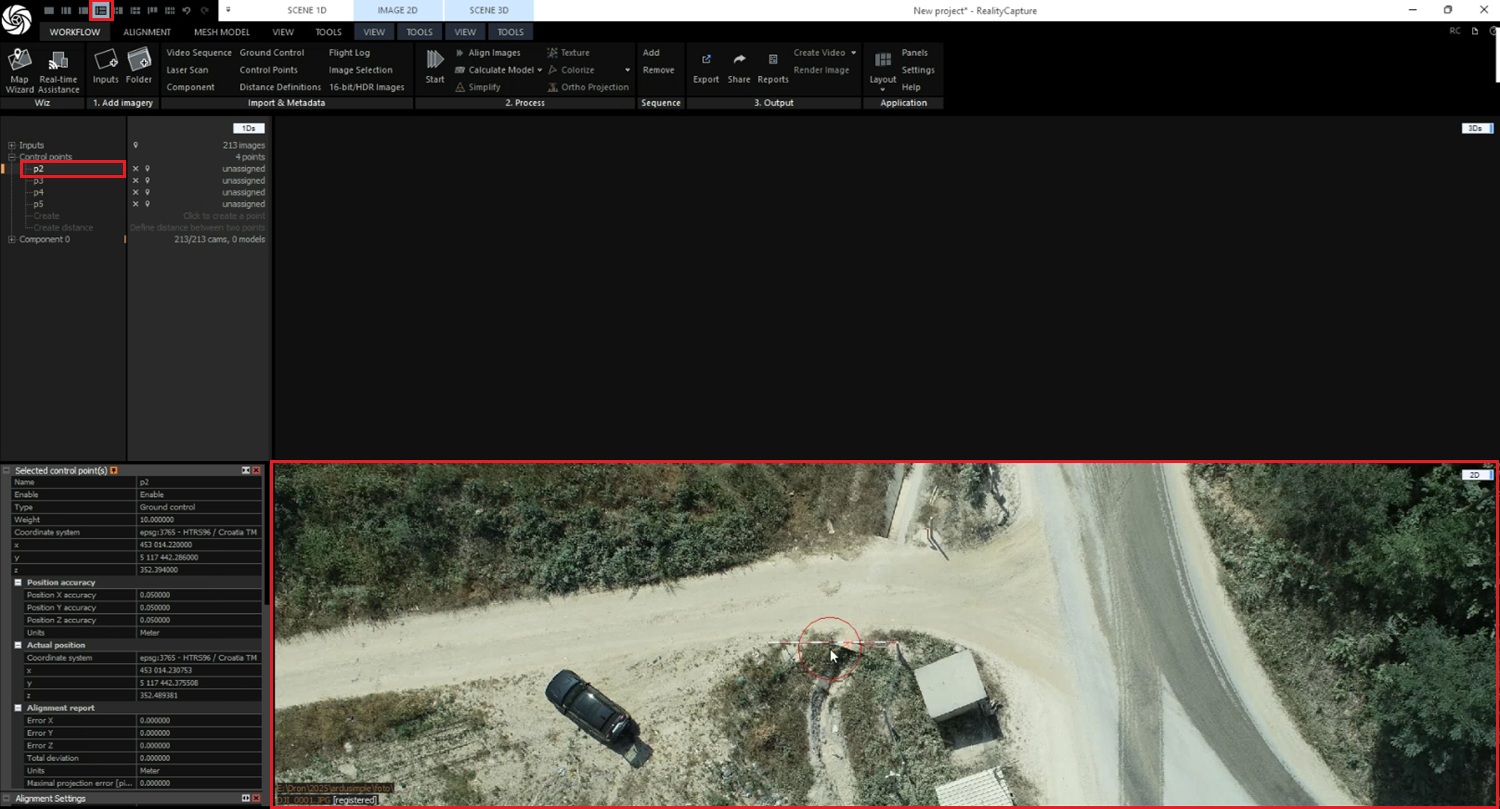Open the Calculate Model dropdown arrow

pyautogui.click(x=540, y=70)
